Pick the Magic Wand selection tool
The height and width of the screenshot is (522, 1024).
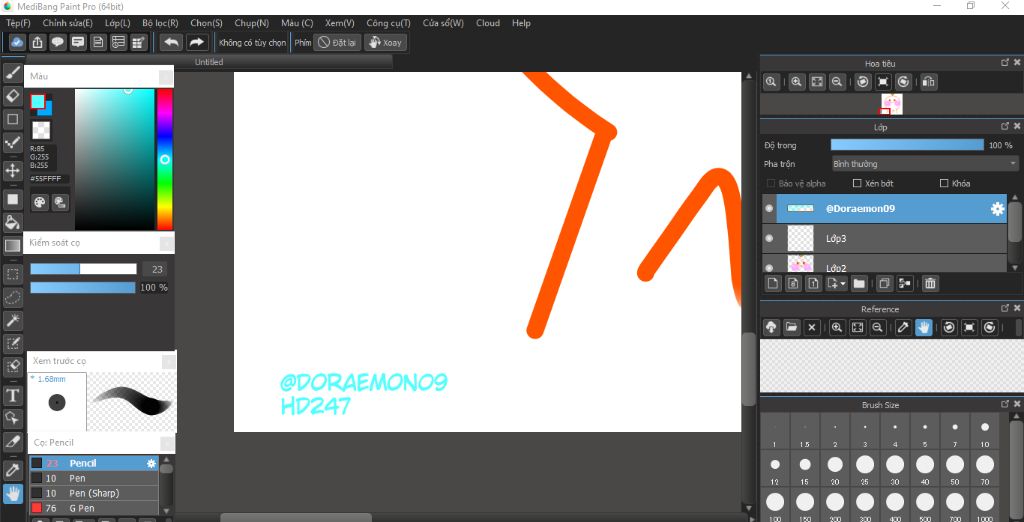point(13,320)
